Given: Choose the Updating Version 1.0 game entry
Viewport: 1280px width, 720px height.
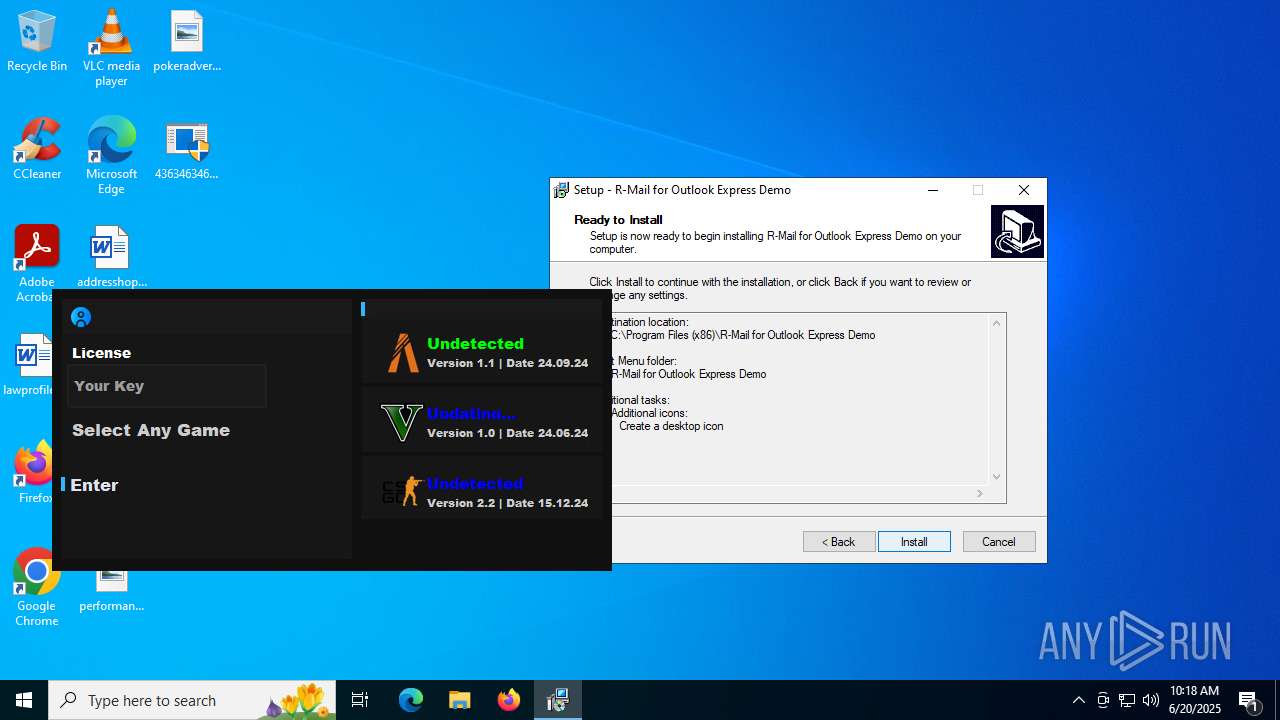Looking at the screenshot, I should click(483, 422).
